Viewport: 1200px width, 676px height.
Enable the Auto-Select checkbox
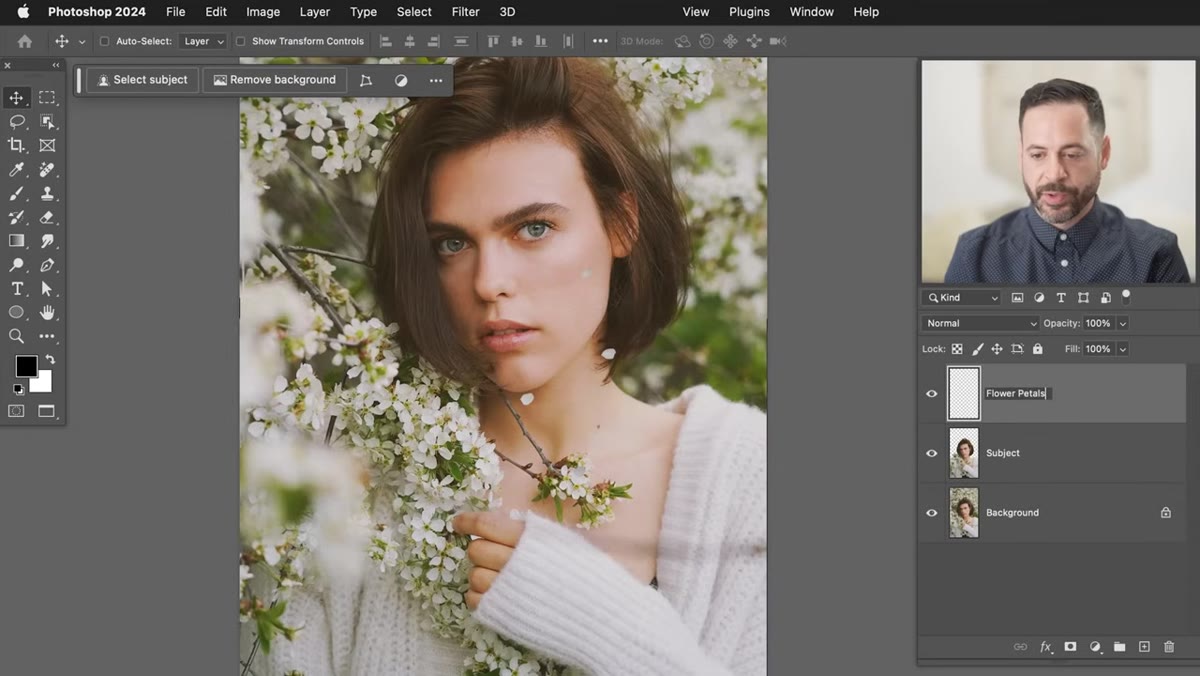click(x=104, y=41)
